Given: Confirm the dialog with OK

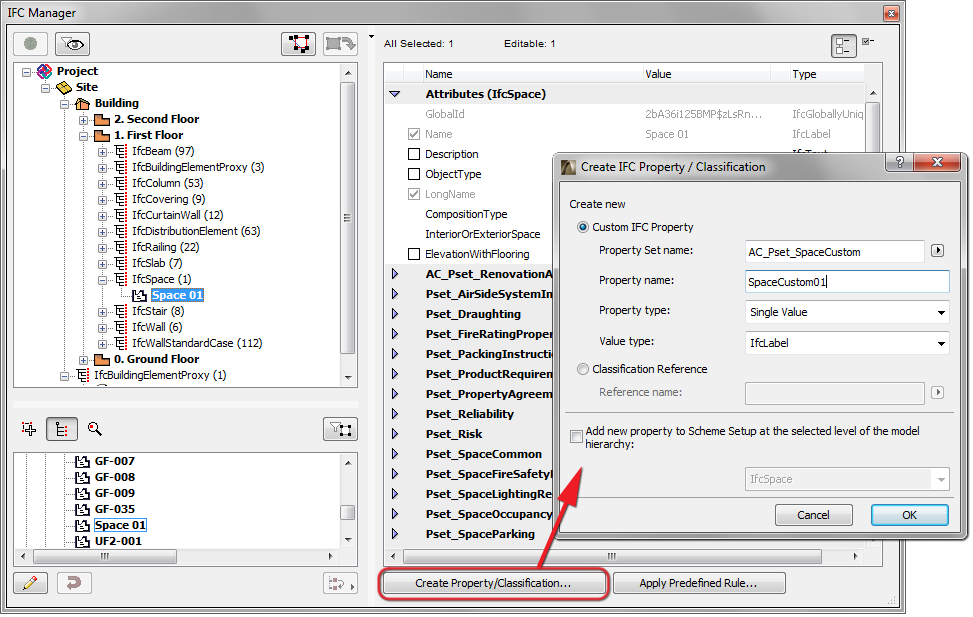Looking at the screenshot, I should (910, 515).
